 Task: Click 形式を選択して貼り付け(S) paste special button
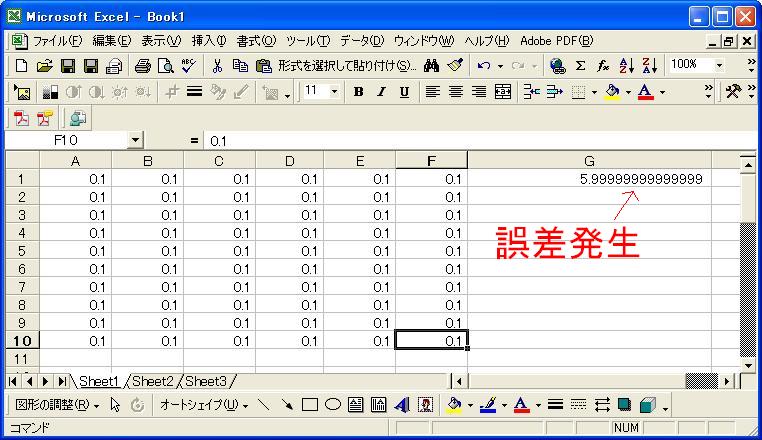click(x=346, y=66)
